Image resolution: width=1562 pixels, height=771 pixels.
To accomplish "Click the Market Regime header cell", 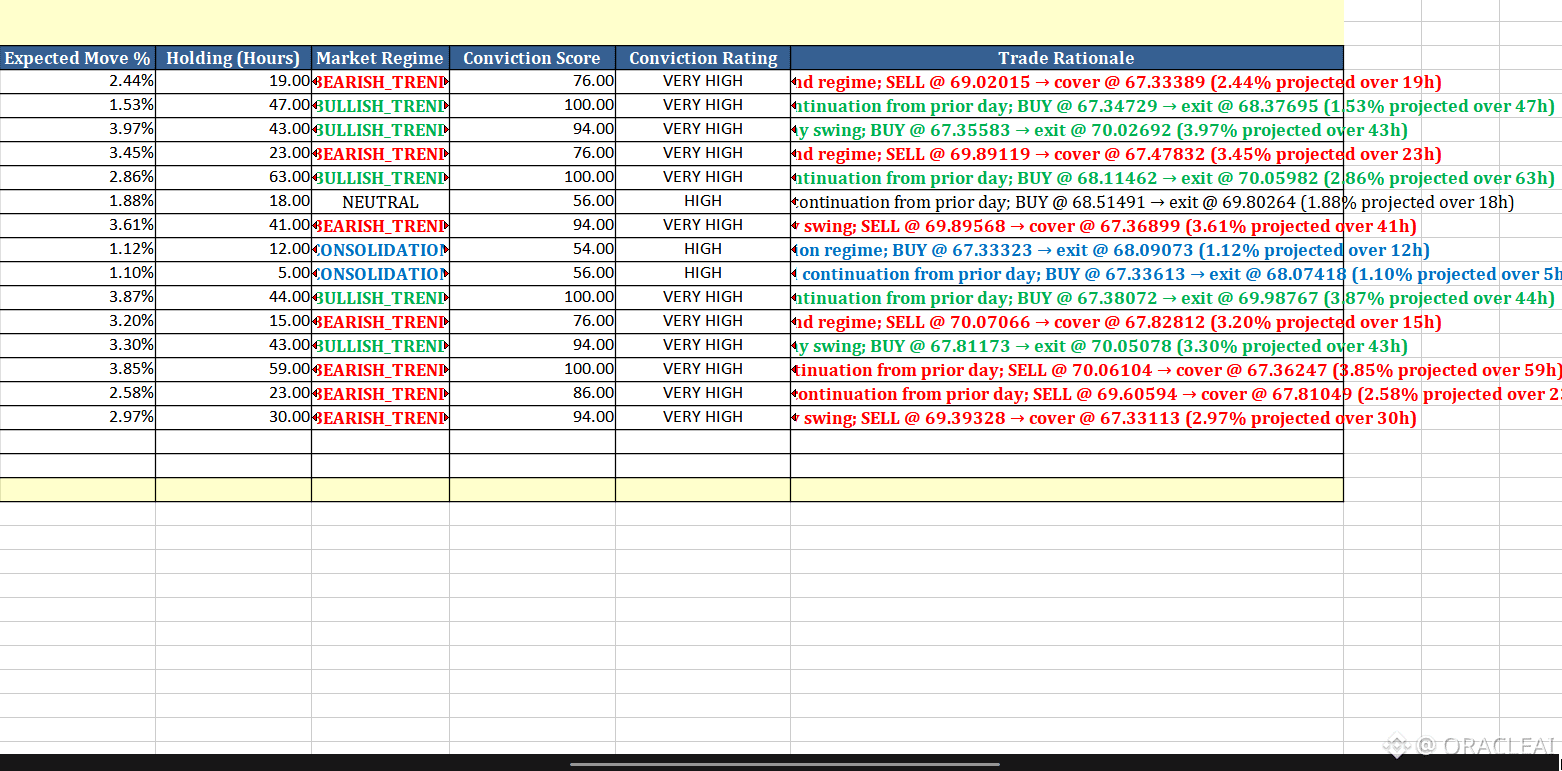I will tap(380, 58).
